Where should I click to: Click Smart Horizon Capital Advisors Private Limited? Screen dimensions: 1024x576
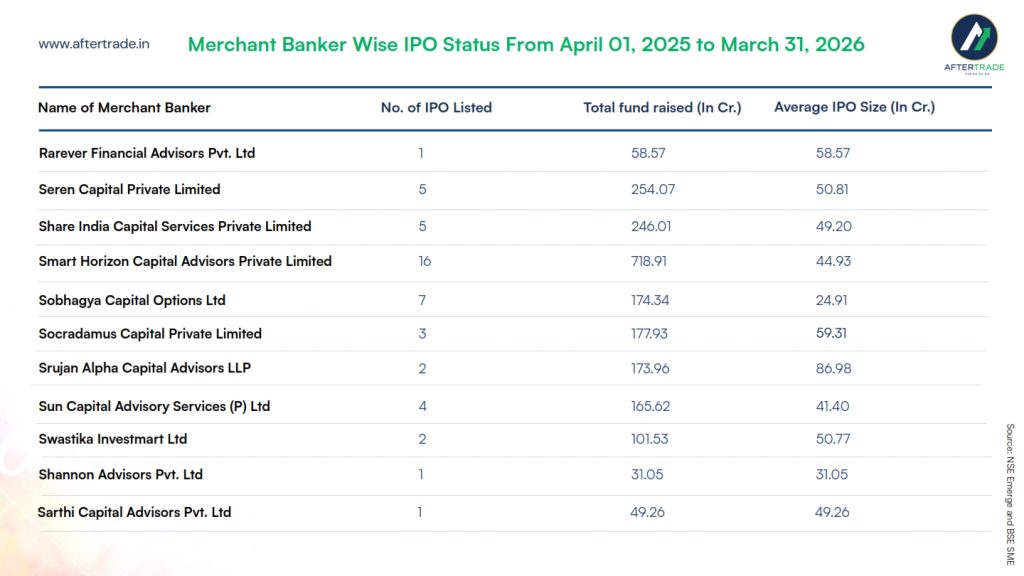185,261
